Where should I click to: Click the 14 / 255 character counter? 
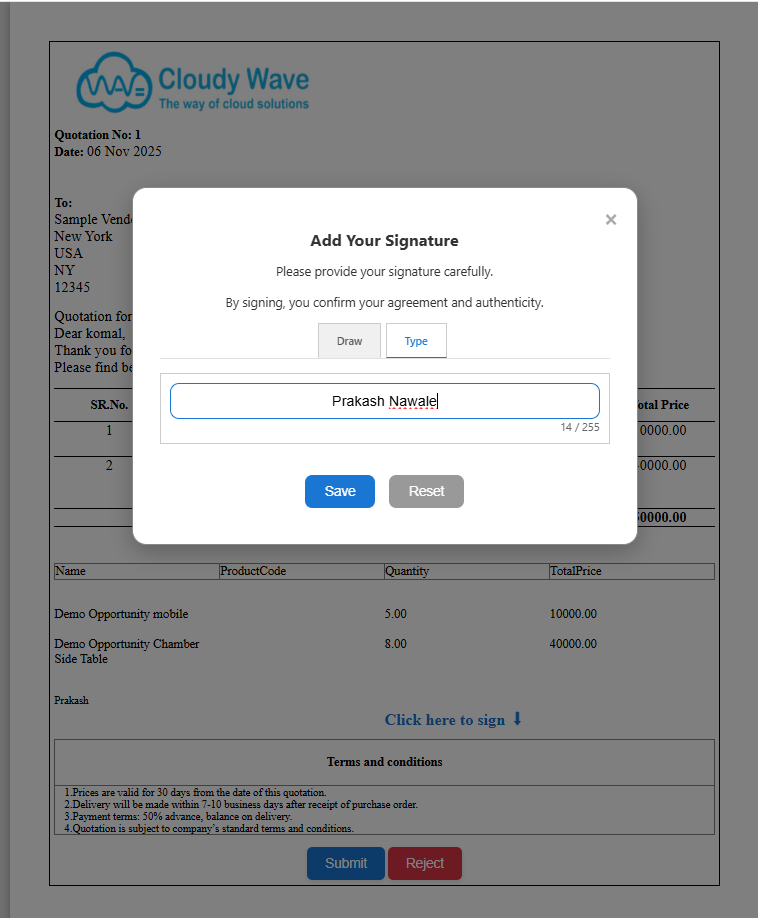(579, 427)
